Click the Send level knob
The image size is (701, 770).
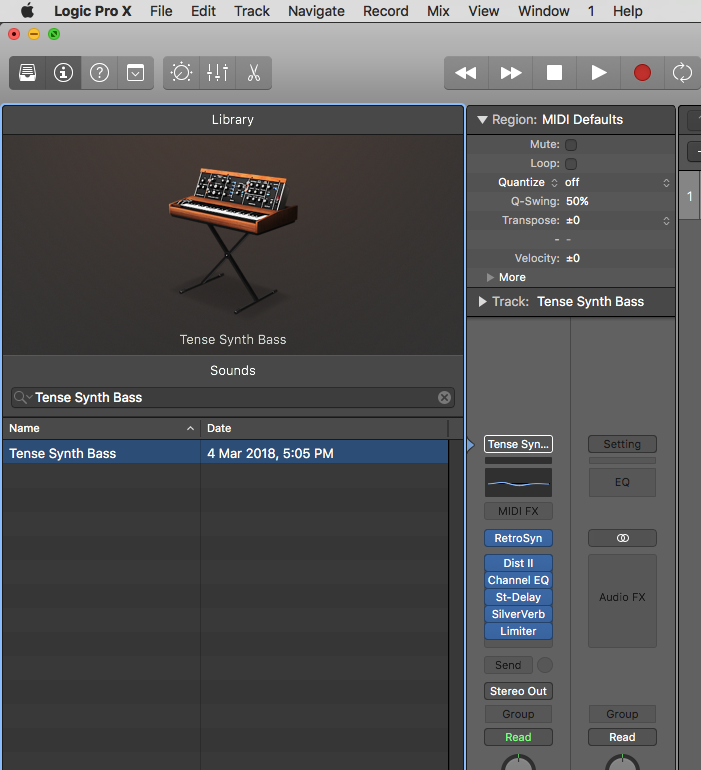point(545,665)
